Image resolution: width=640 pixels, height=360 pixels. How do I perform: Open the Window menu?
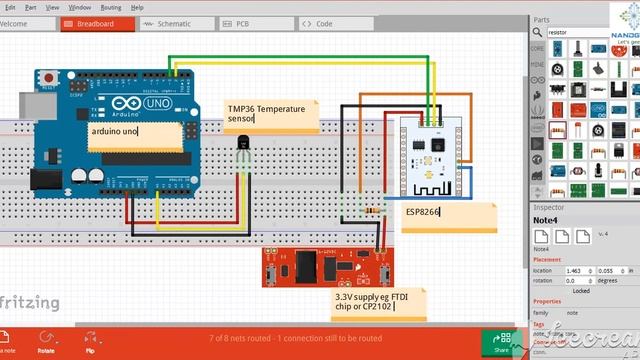(80, 7)
